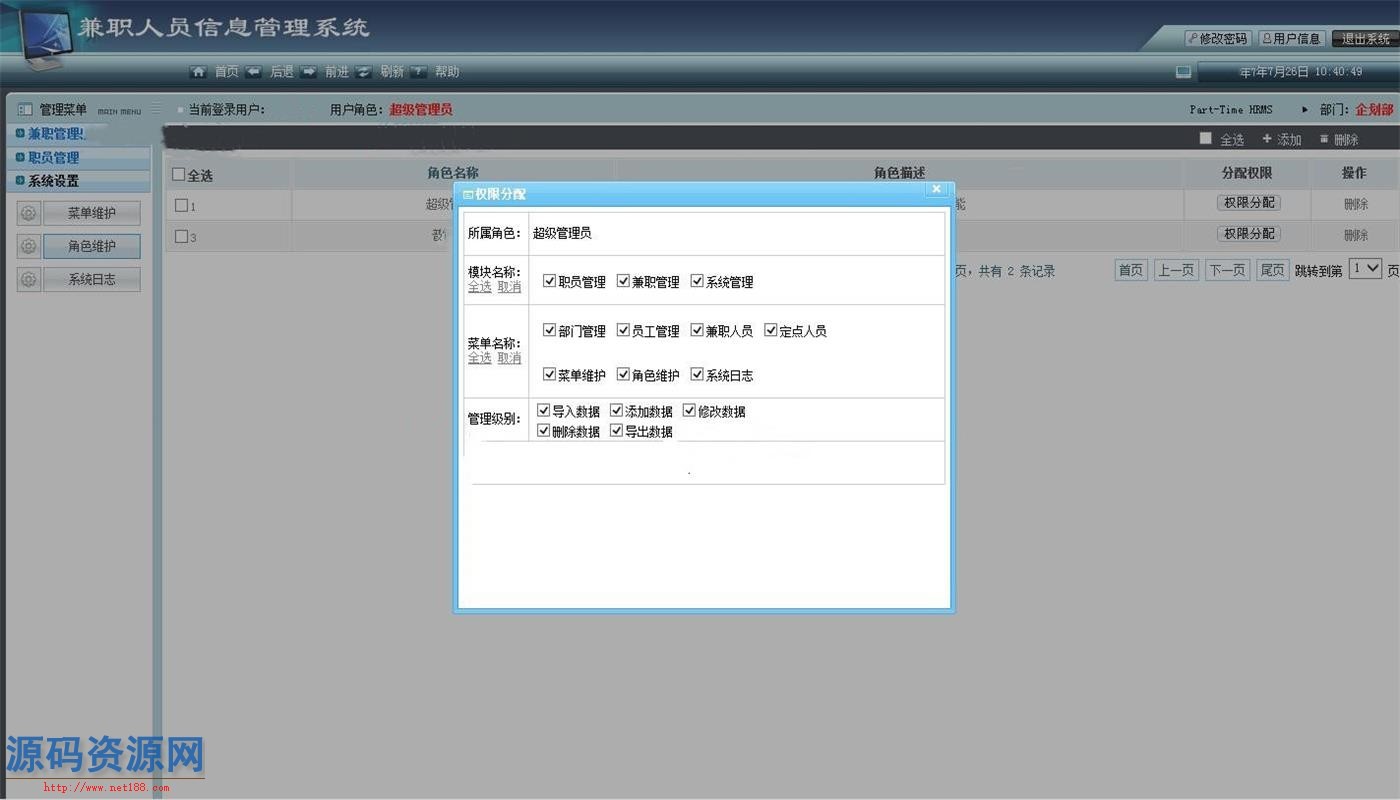This screenshot has width=1400, height=800.
Task: Uncheck the 角色维护 checkbox in the dialog
Action: pos(623,374)
